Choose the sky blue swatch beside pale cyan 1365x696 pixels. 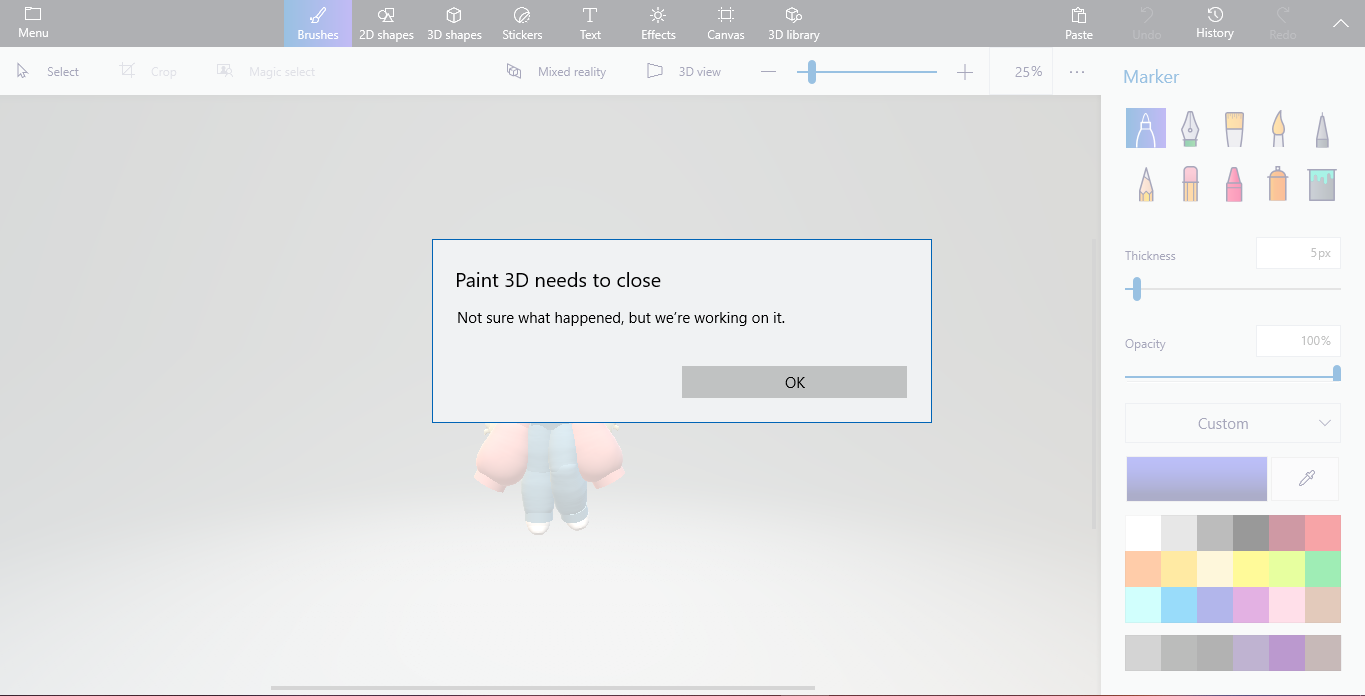(x=1179, y=605)
